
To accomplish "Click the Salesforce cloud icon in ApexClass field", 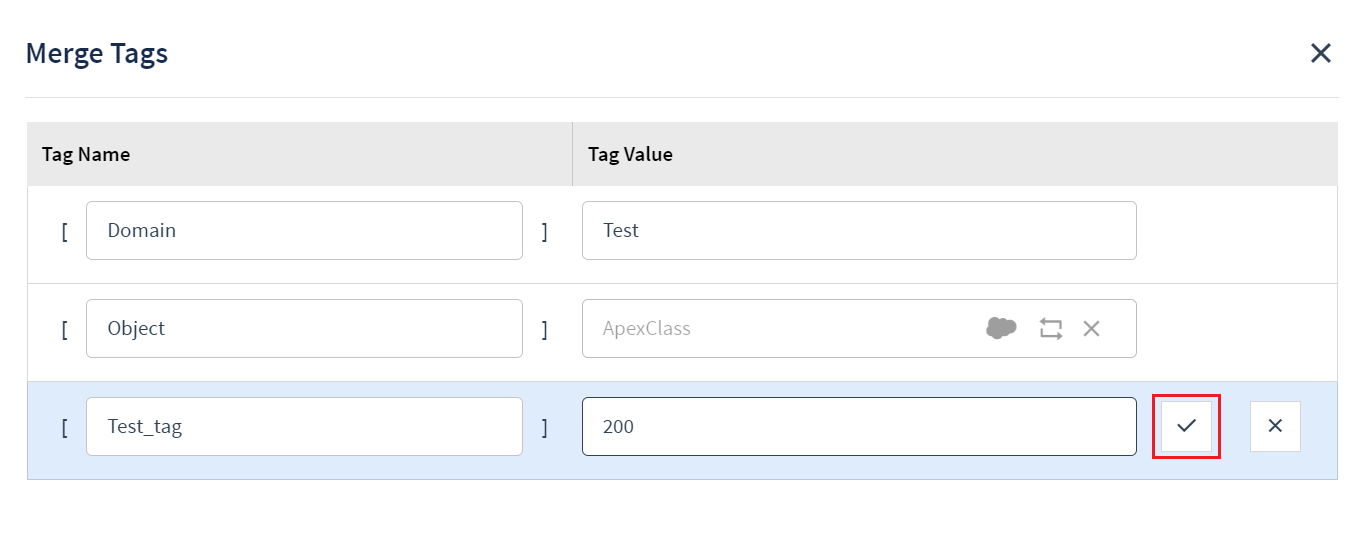I will (1001, 328).
